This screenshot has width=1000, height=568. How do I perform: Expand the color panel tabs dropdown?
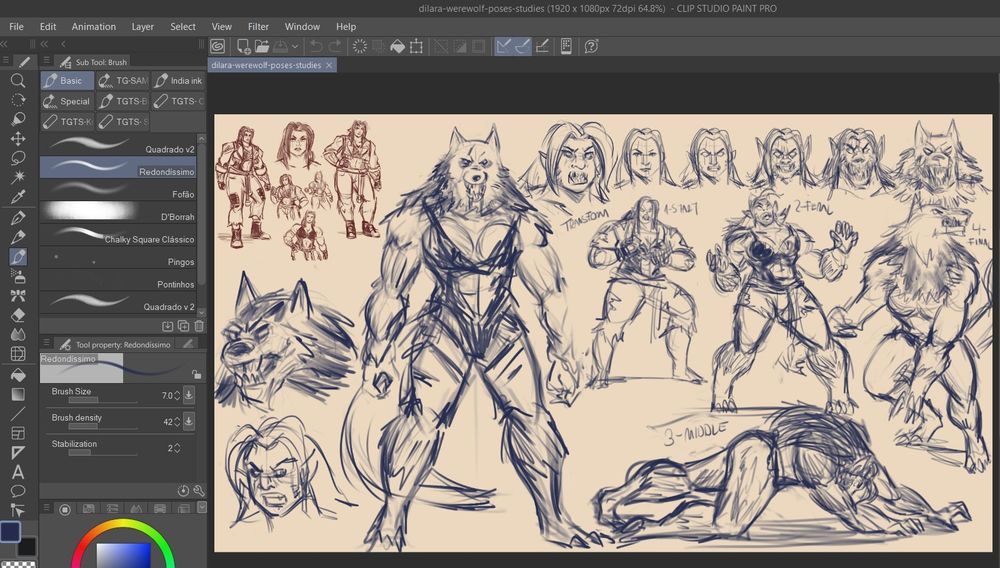pyautogui.click(x=201, y=508)
